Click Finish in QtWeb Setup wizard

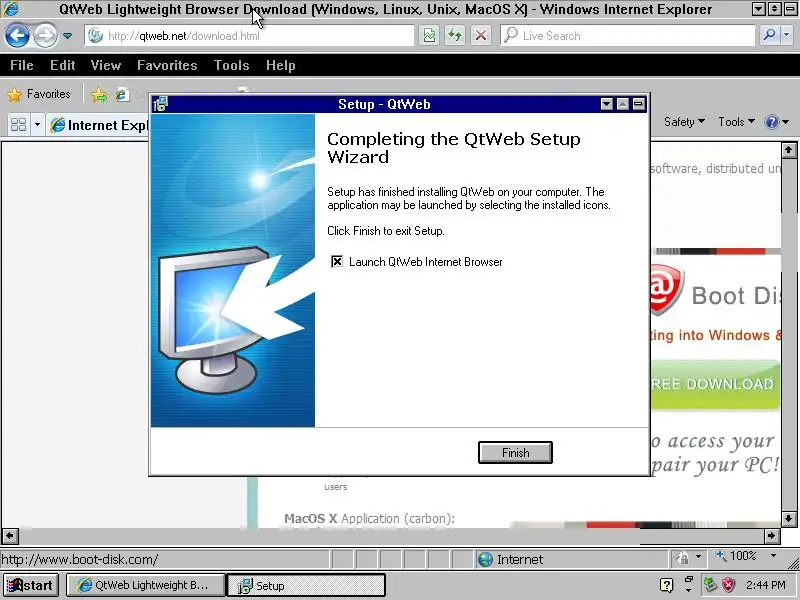(515, 453)
